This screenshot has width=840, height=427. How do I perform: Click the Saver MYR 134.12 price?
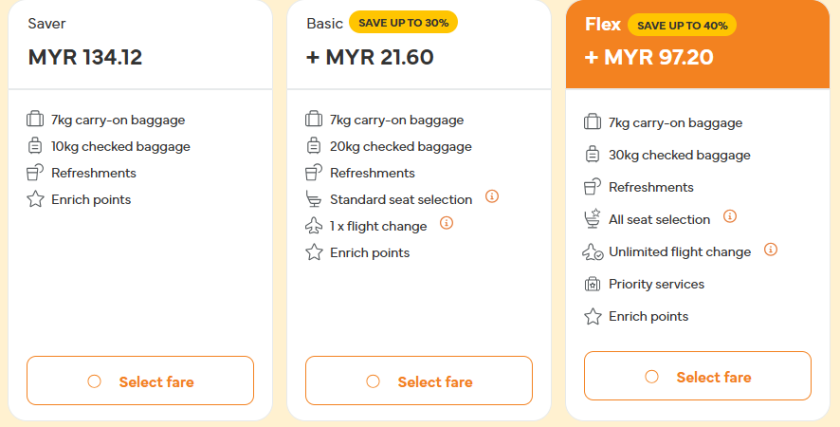pos(85,57)
